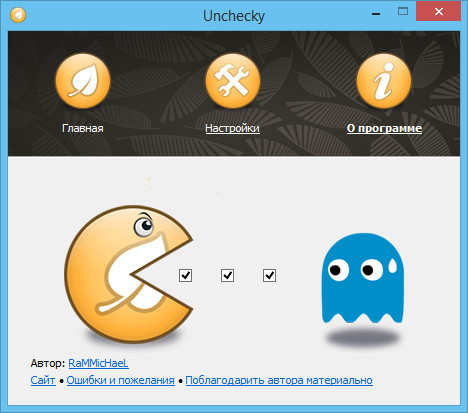Toggle the checkbox closest to the ghost
Viewport: 468px width, 413px height.
tap(269, 276)
